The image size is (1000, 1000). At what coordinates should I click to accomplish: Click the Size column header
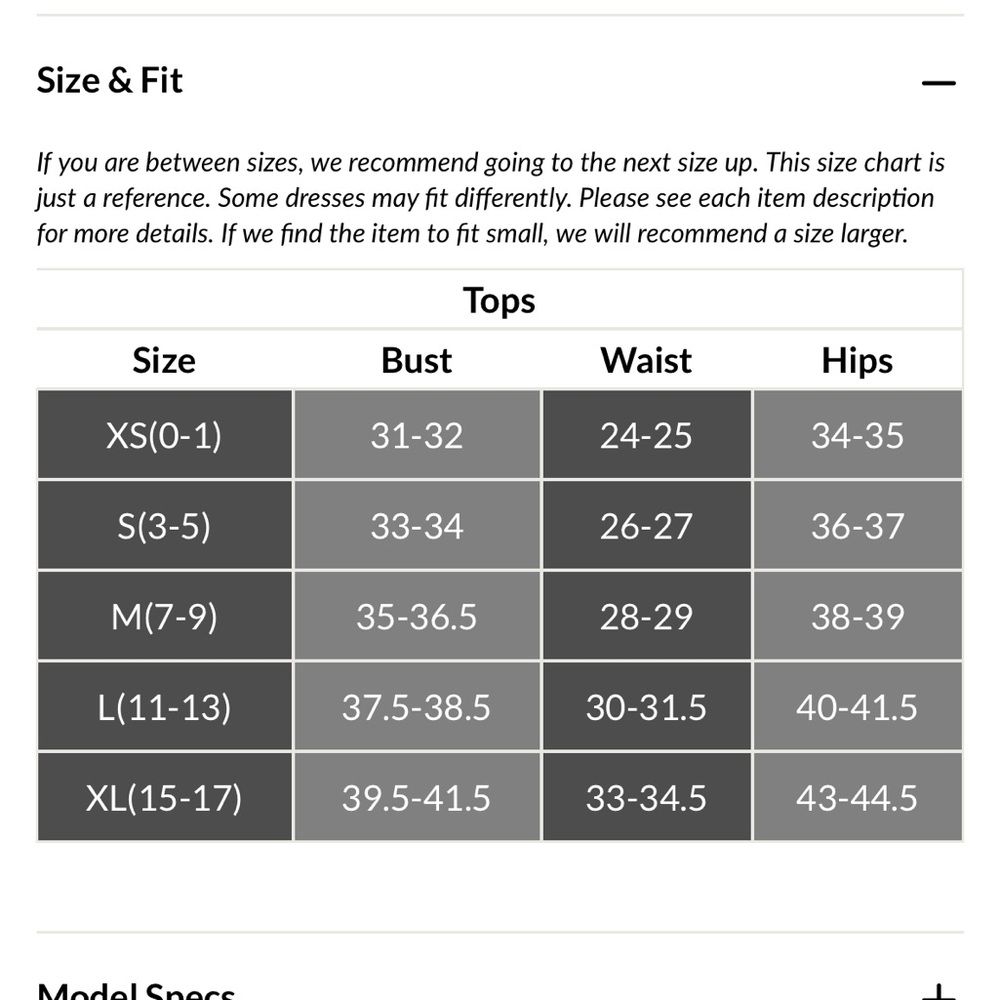tap(164, 360)
